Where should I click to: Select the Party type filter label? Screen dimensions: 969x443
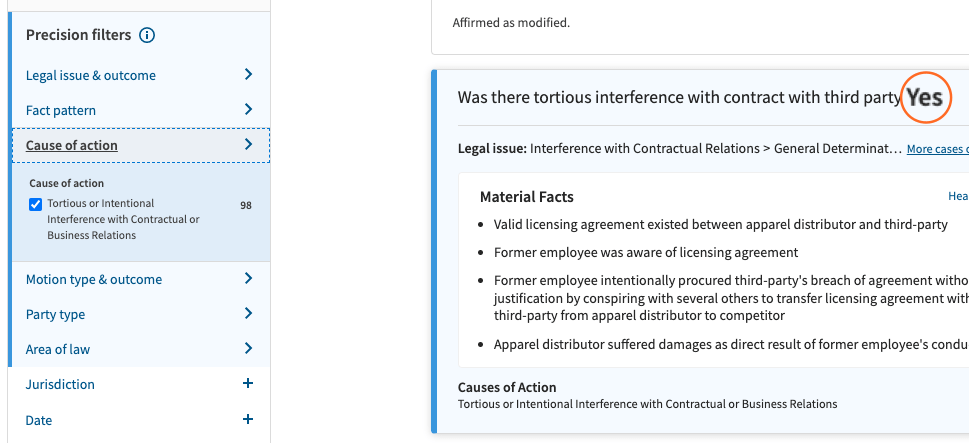[55, 314]
